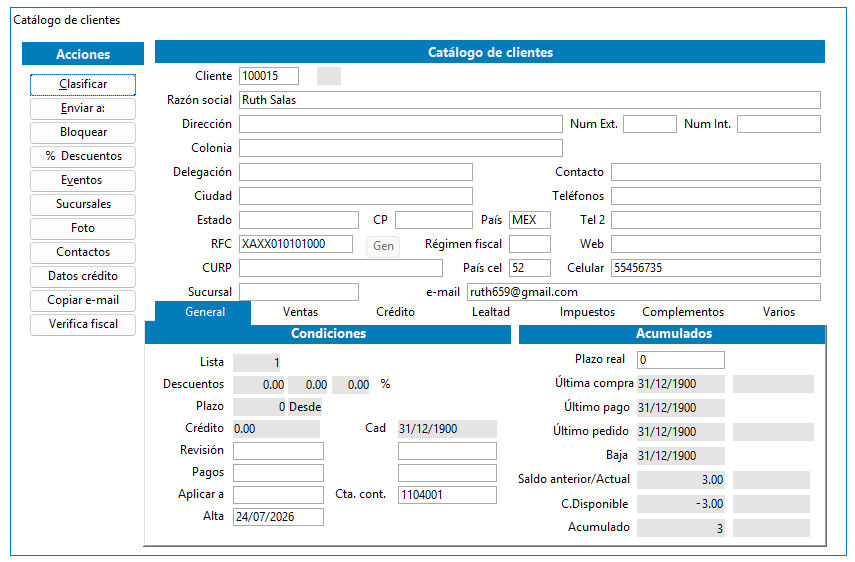Focus the Dirección input field
This screenshot has height=562, width=855.
[401, 124]
